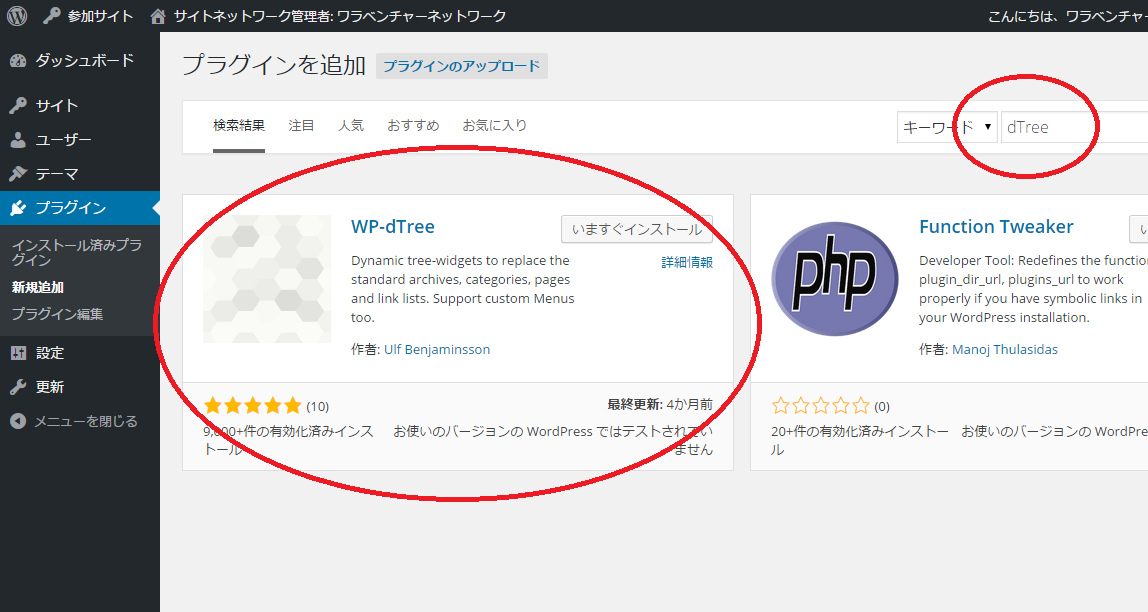Switch to the 注目 tab
Image resolution: width=1148 pixels, height=612 pixels.
(x=301, y=126)
